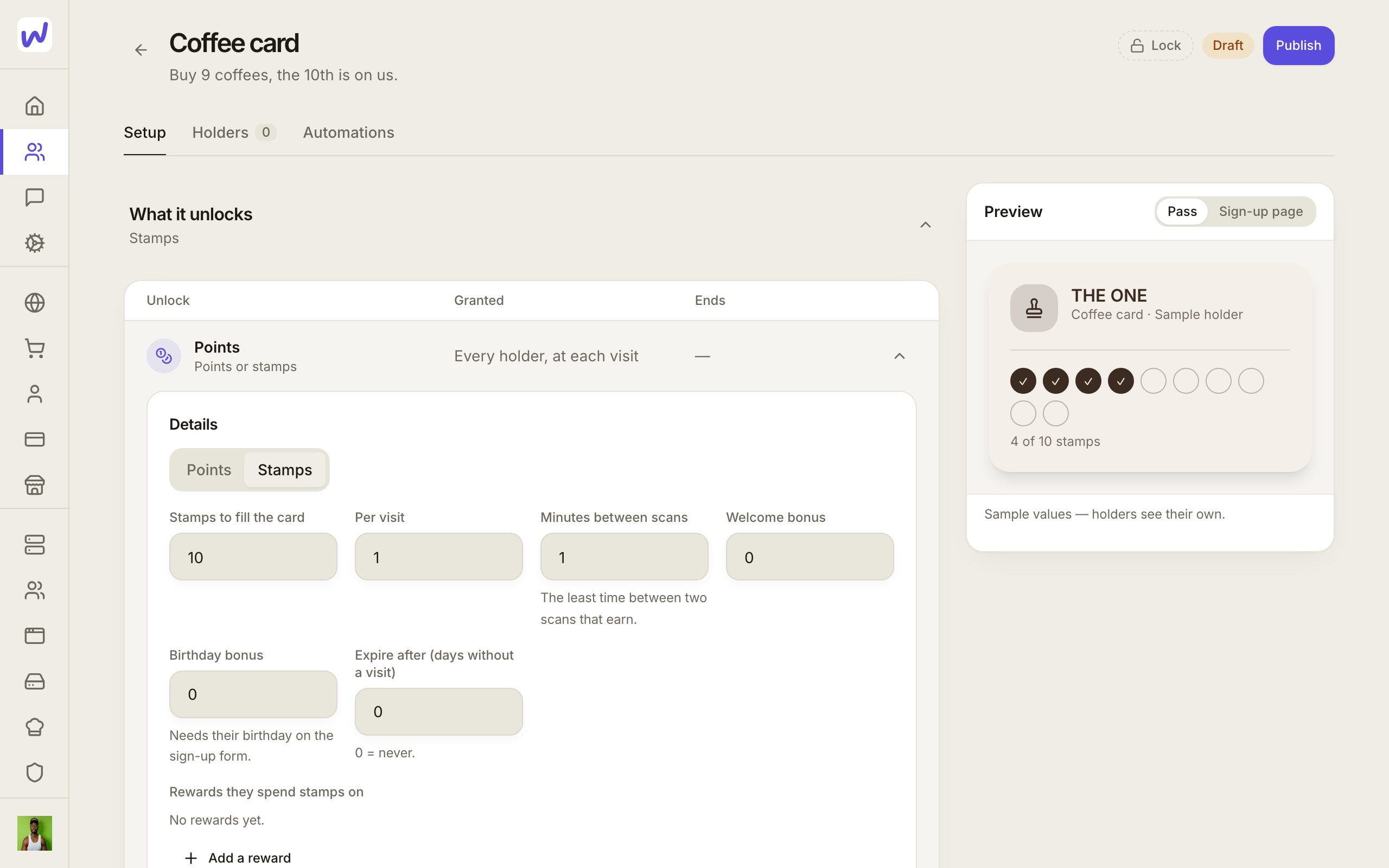Click the Lock button
The image size is (1389, 868).
(1155, 46)
